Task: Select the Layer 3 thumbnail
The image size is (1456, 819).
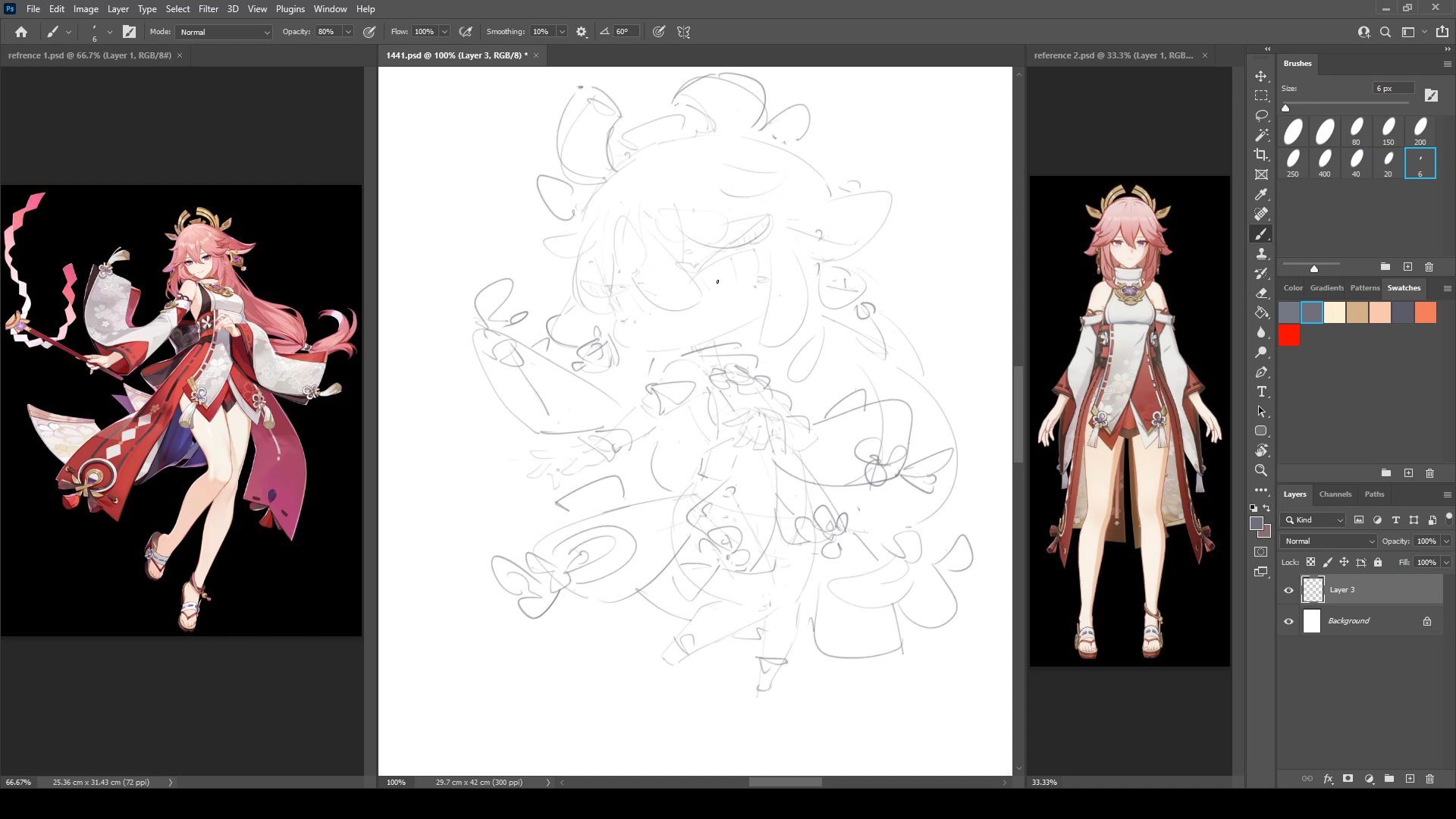Action: point(1313,590)
